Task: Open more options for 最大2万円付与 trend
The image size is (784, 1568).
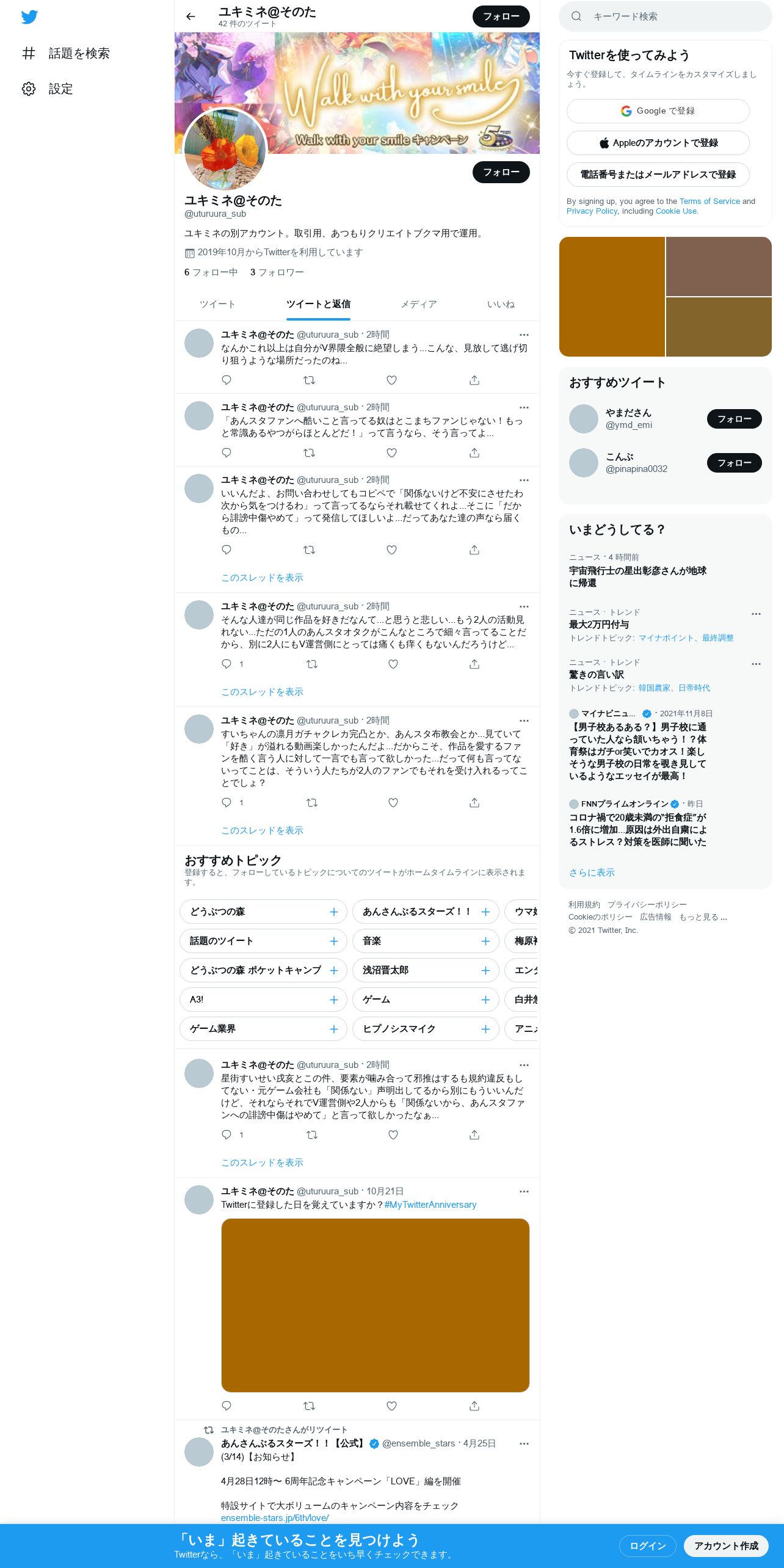Action: point(756,614)
